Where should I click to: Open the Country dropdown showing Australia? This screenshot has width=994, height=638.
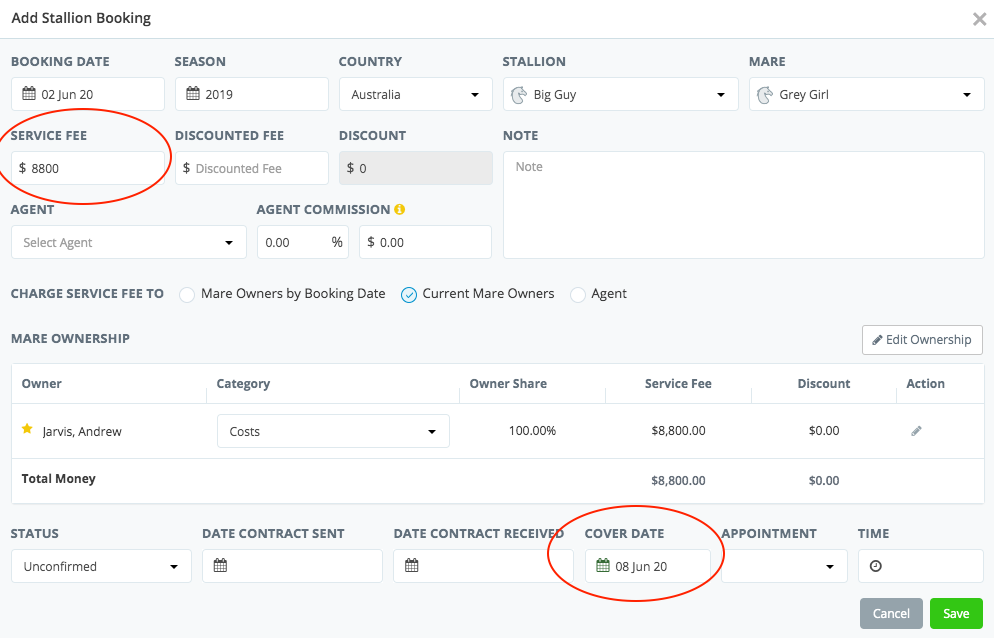pyautogui.click(x=415, y=95)
